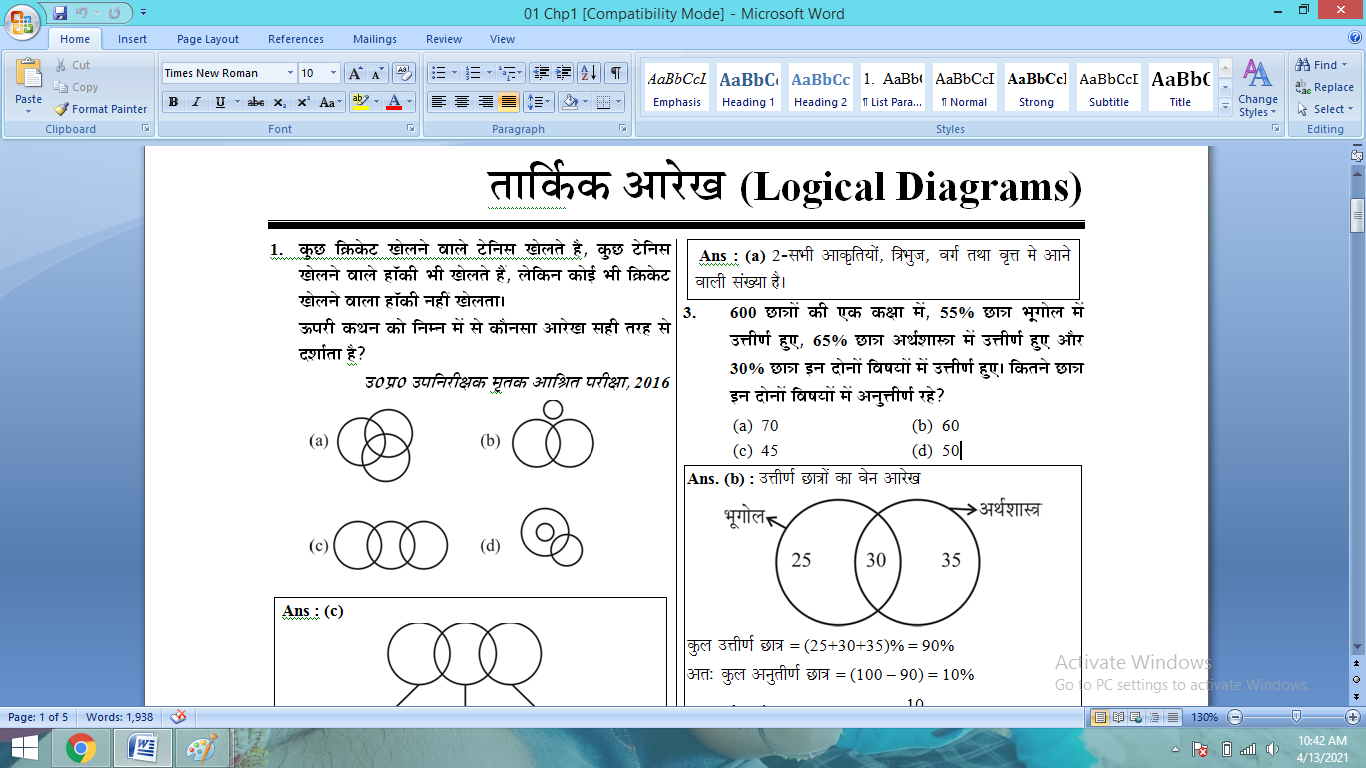
Task: Switch to the Page Layout tab
Action: point(208,39)
